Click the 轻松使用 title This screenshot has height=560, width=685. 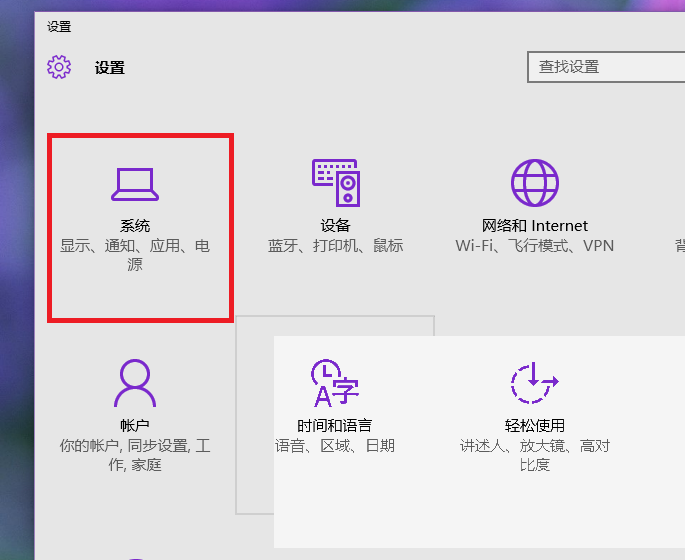[535, 425]
